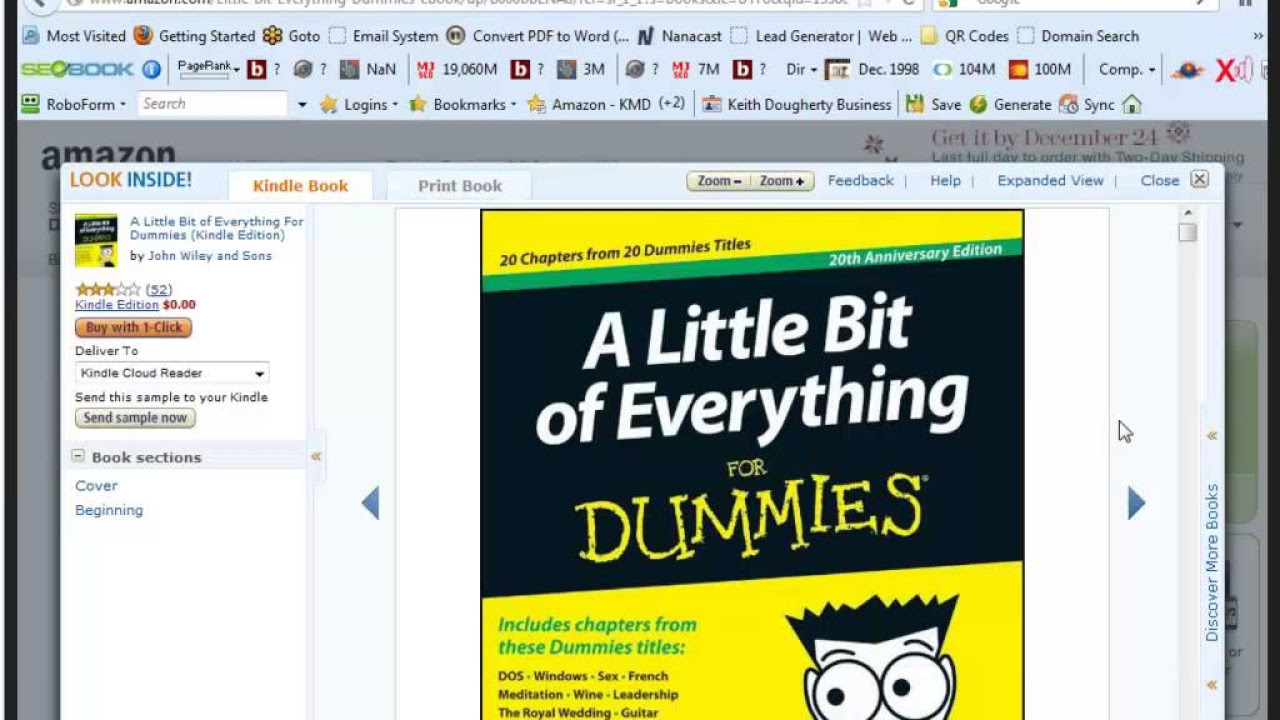Show the (+2) additional matching logins
Screen dimensions: 1280x720
(x=672, y=104)
